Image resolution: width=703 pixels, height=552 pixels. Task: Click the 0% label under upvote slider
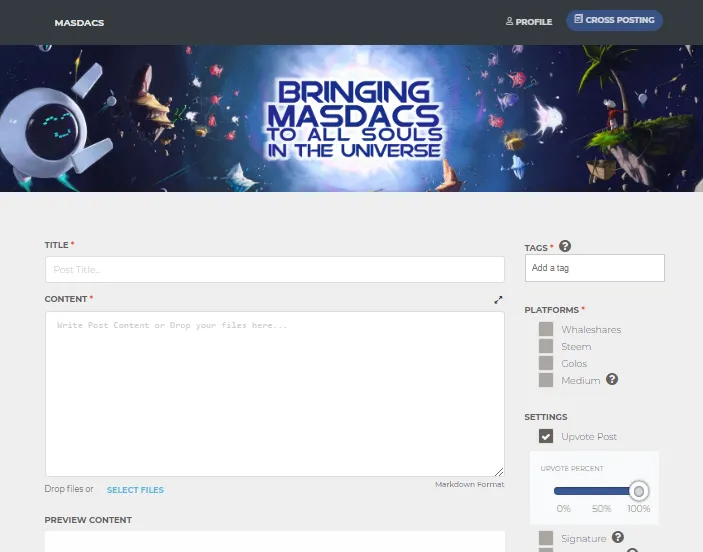(x=563, y=509)
